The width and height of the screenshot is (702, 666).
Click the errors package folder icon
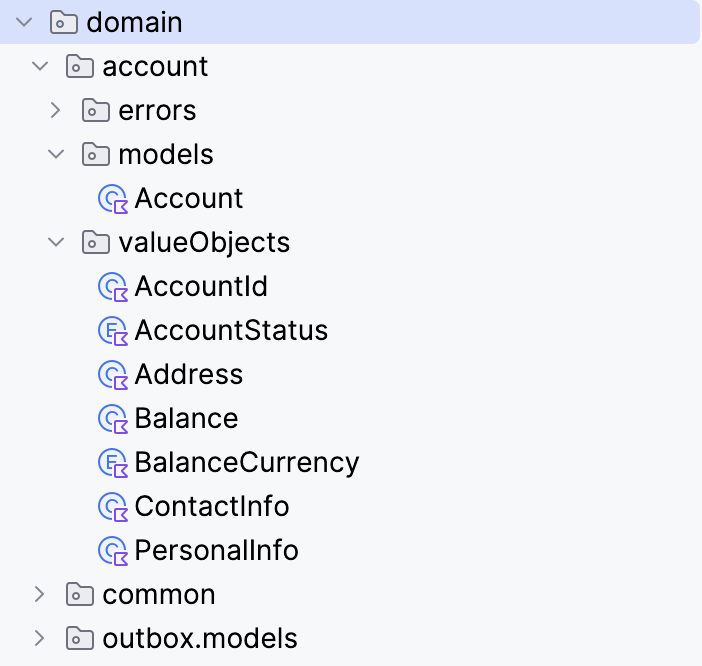(x=95, y=110)
